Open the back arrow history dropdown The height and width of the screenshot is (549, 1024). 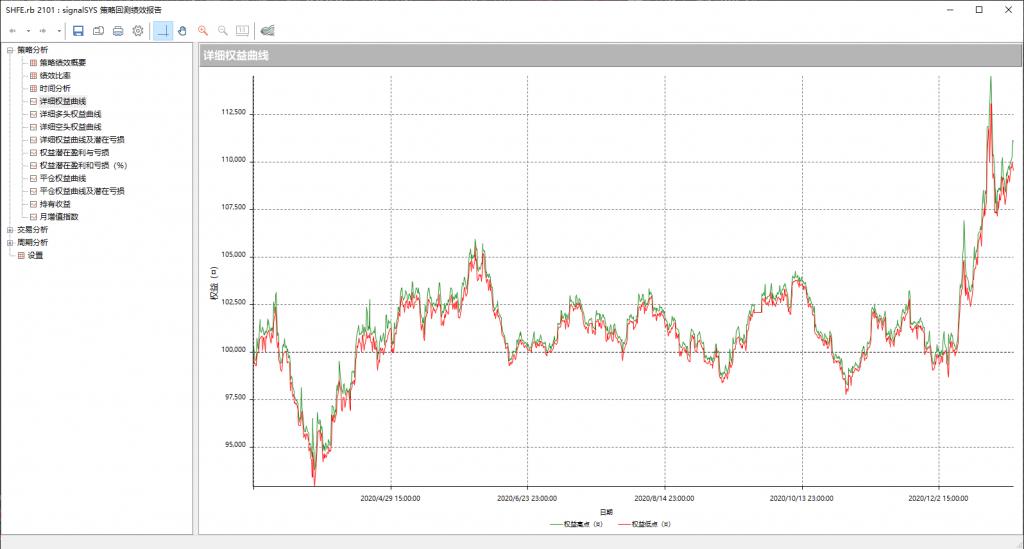point(28,31)
